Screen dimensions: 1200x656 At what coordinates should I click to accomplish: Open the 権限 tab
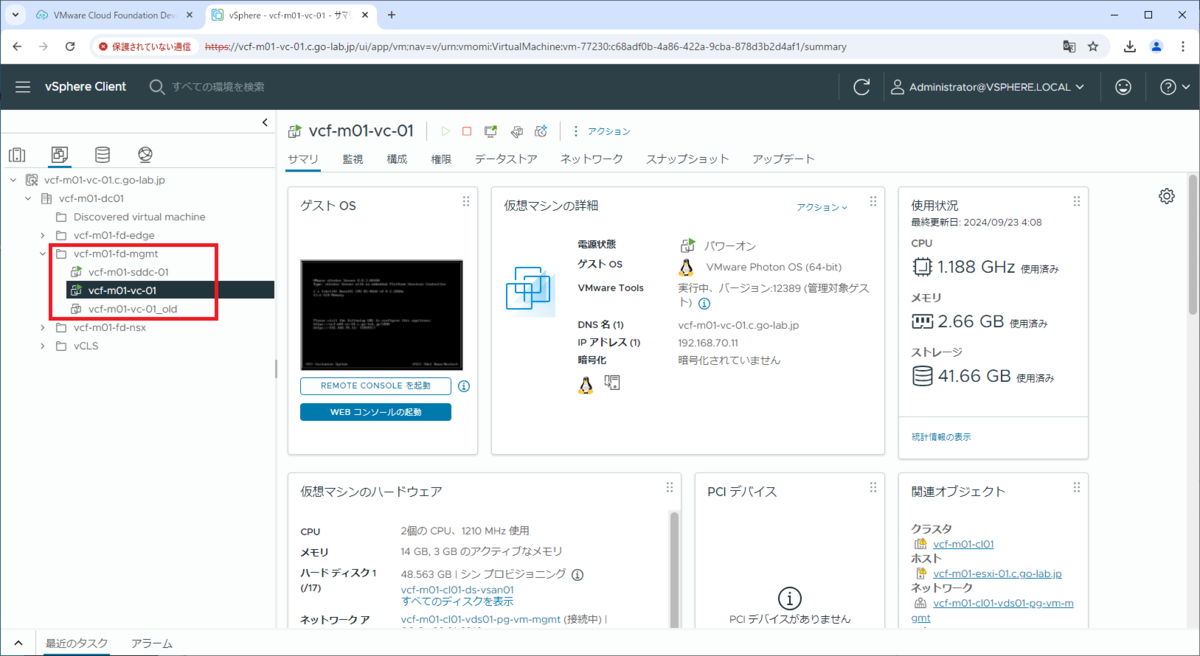441,159
